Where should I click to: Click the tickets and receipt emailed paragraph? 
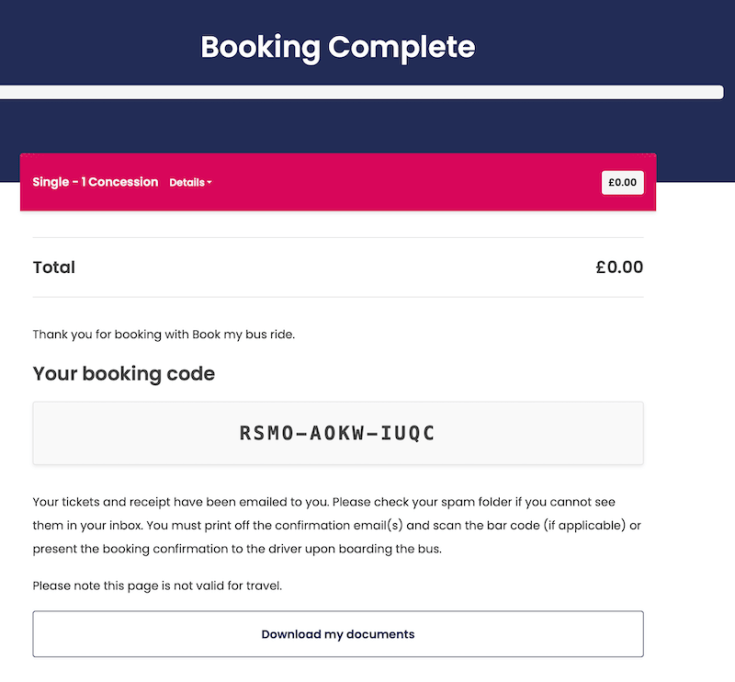(337, 525)
